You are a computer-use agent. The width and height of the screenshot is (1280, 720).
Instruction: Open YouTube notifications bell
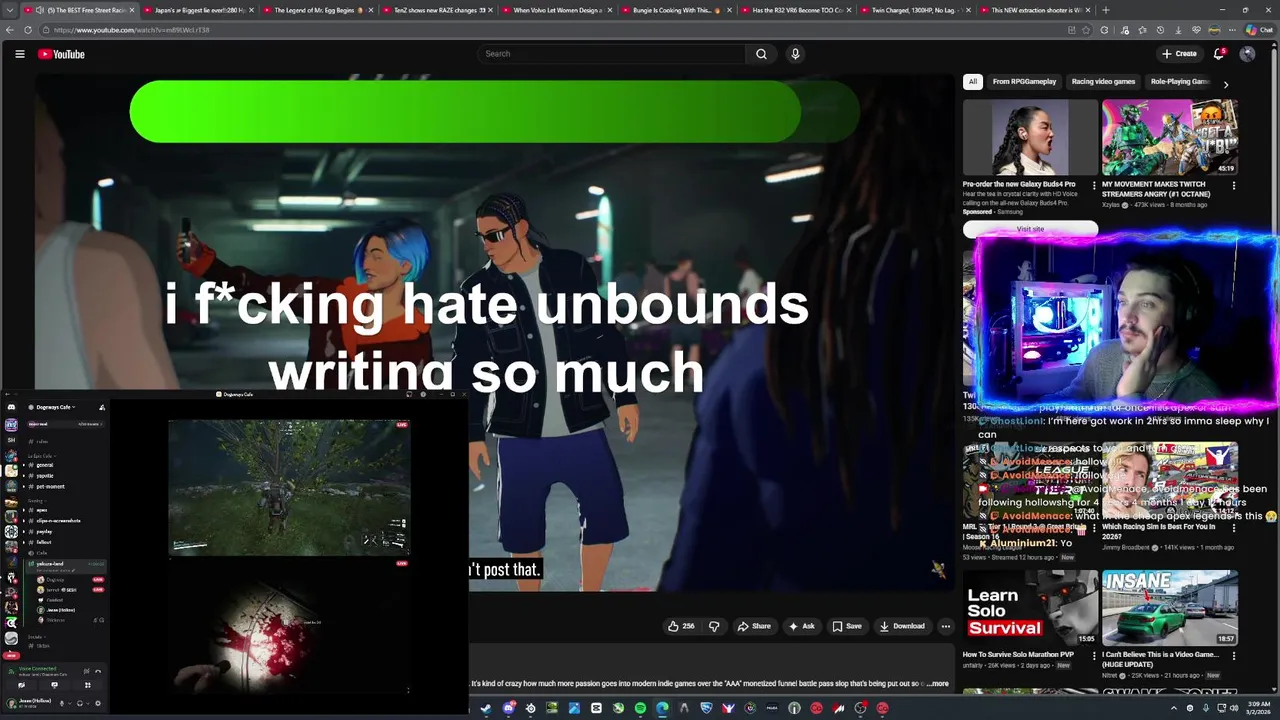coord(1219,54)
